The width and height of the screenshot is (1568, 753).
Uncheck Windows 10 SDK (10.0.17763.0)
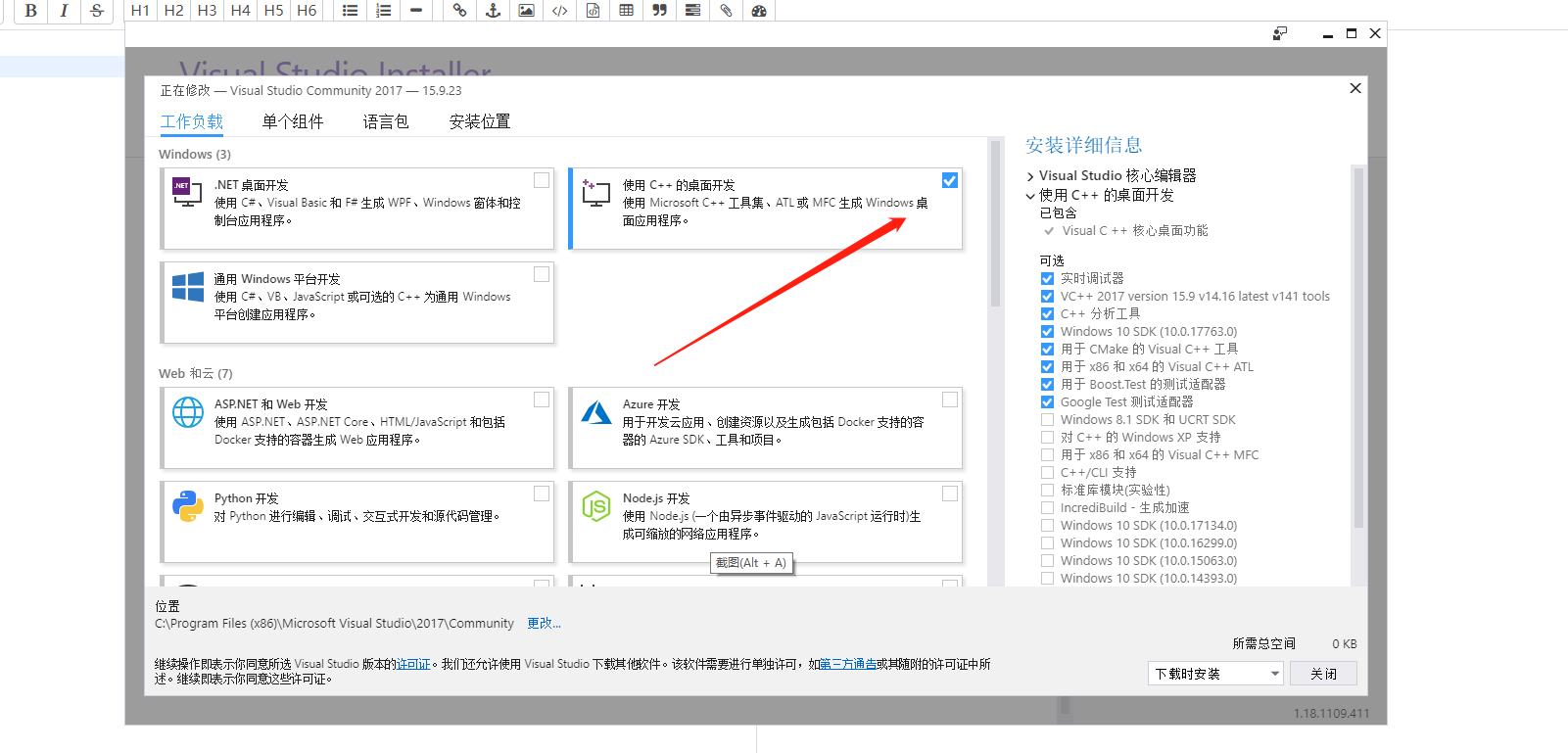point(1047,332)
